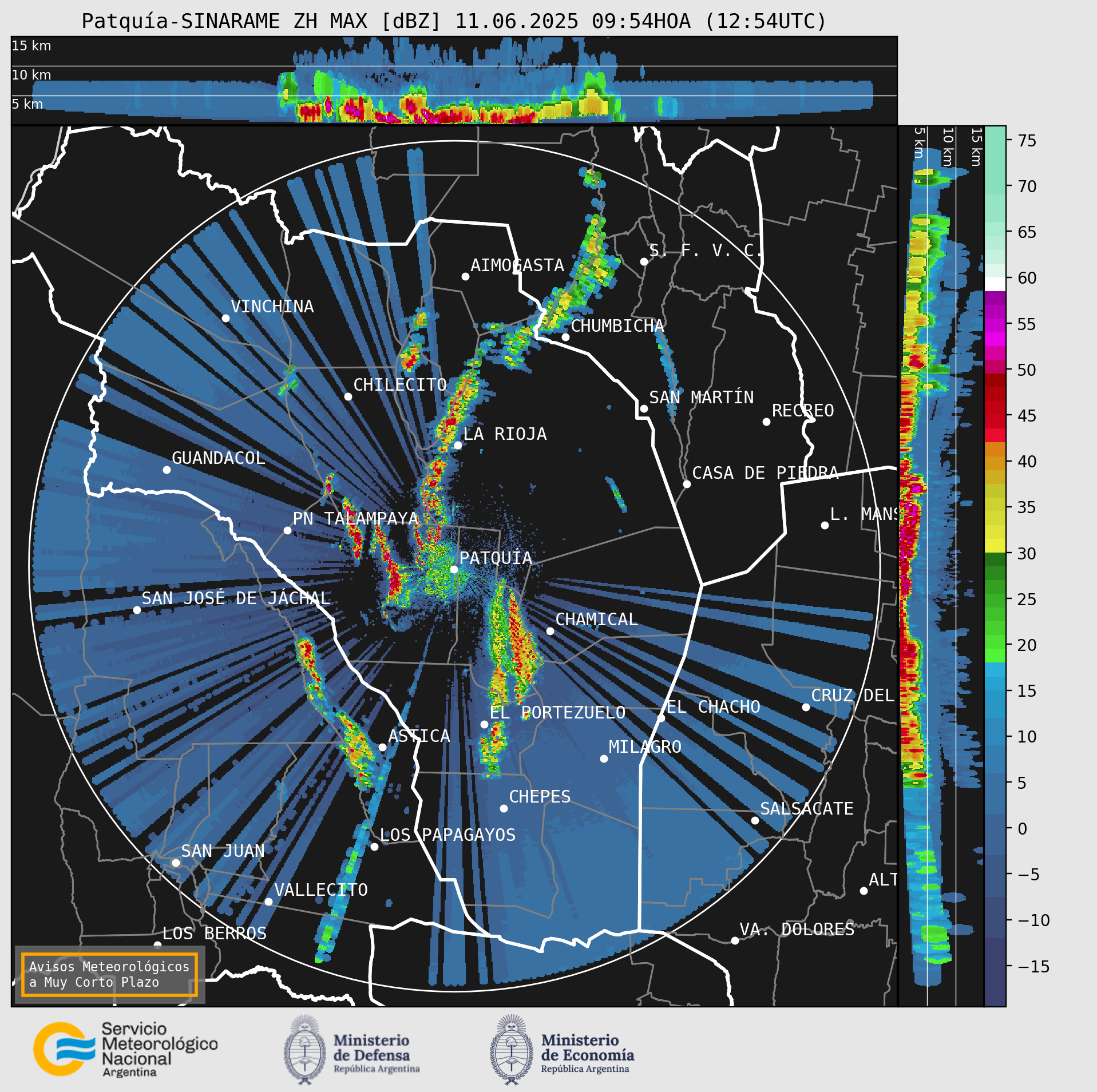Image resolution: width=1097 pixels, height=1092 pixels.
Task: Click the SAN JOSÉ DE JÁCHAL marker
Action: pyautogui.click(x=137, y=610)
